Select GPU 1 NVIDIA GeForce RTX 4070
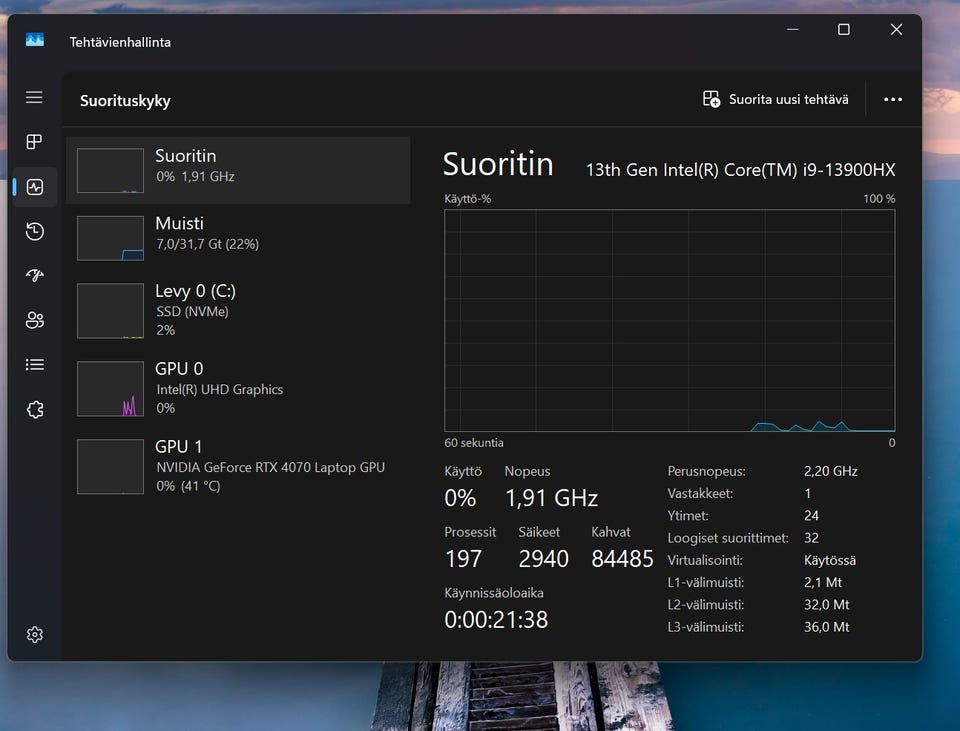Screen dimensions: 960x731 tap(238, 465)
